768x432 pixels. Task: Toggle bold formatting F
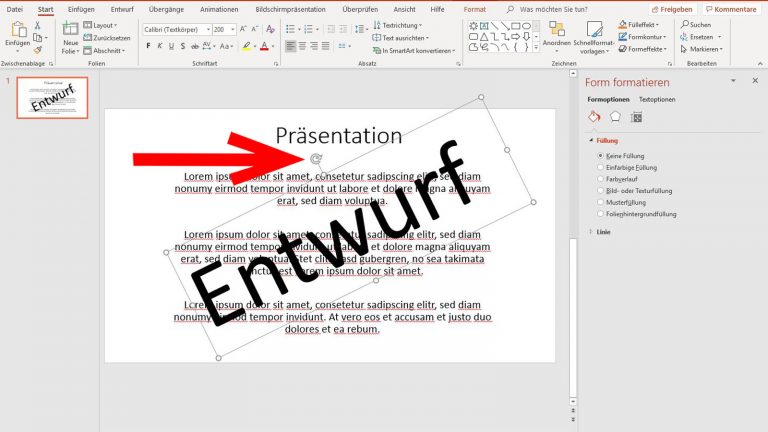tap(148, 46)
